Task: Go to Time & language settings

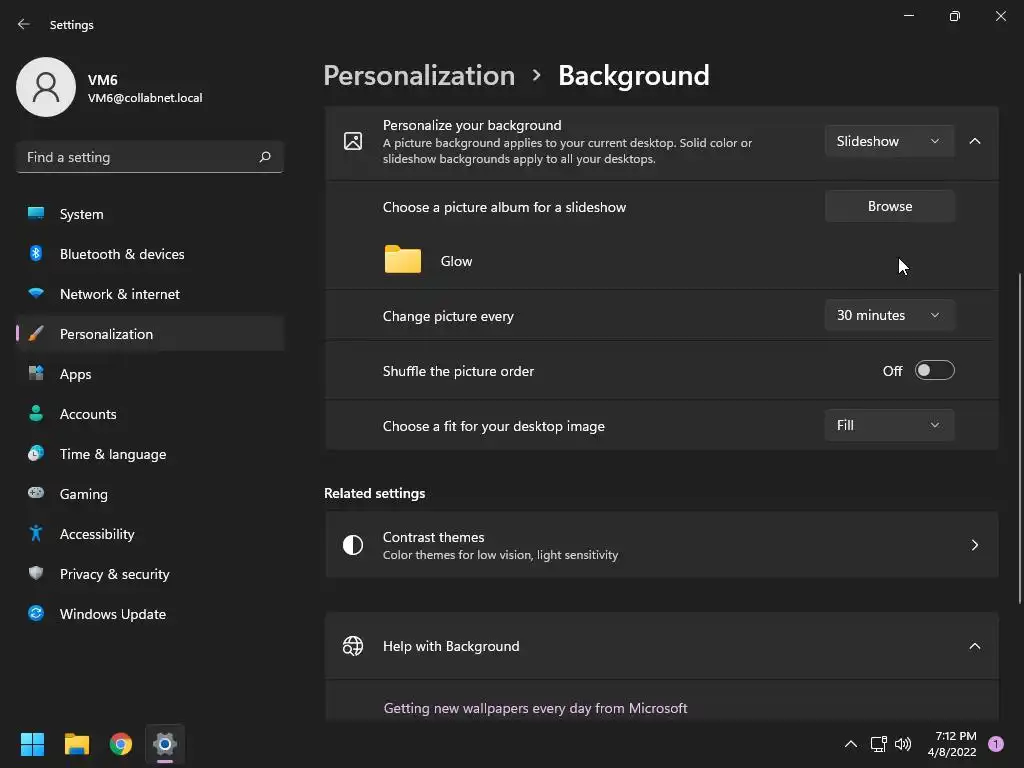Action: 113,454
